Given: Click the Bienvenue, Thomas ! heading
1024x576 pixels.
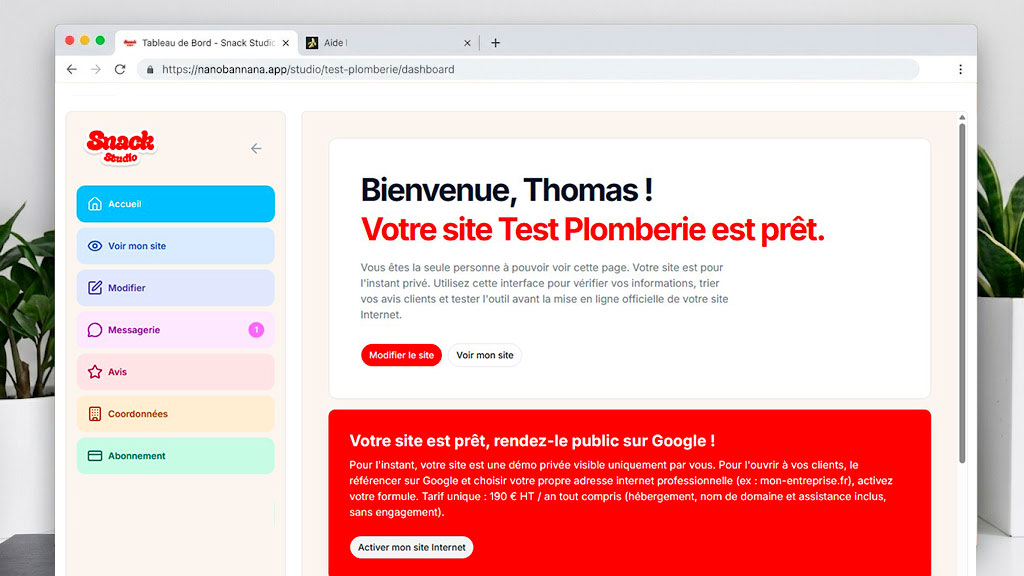Looking at the screenshot, I should (506, 190).
